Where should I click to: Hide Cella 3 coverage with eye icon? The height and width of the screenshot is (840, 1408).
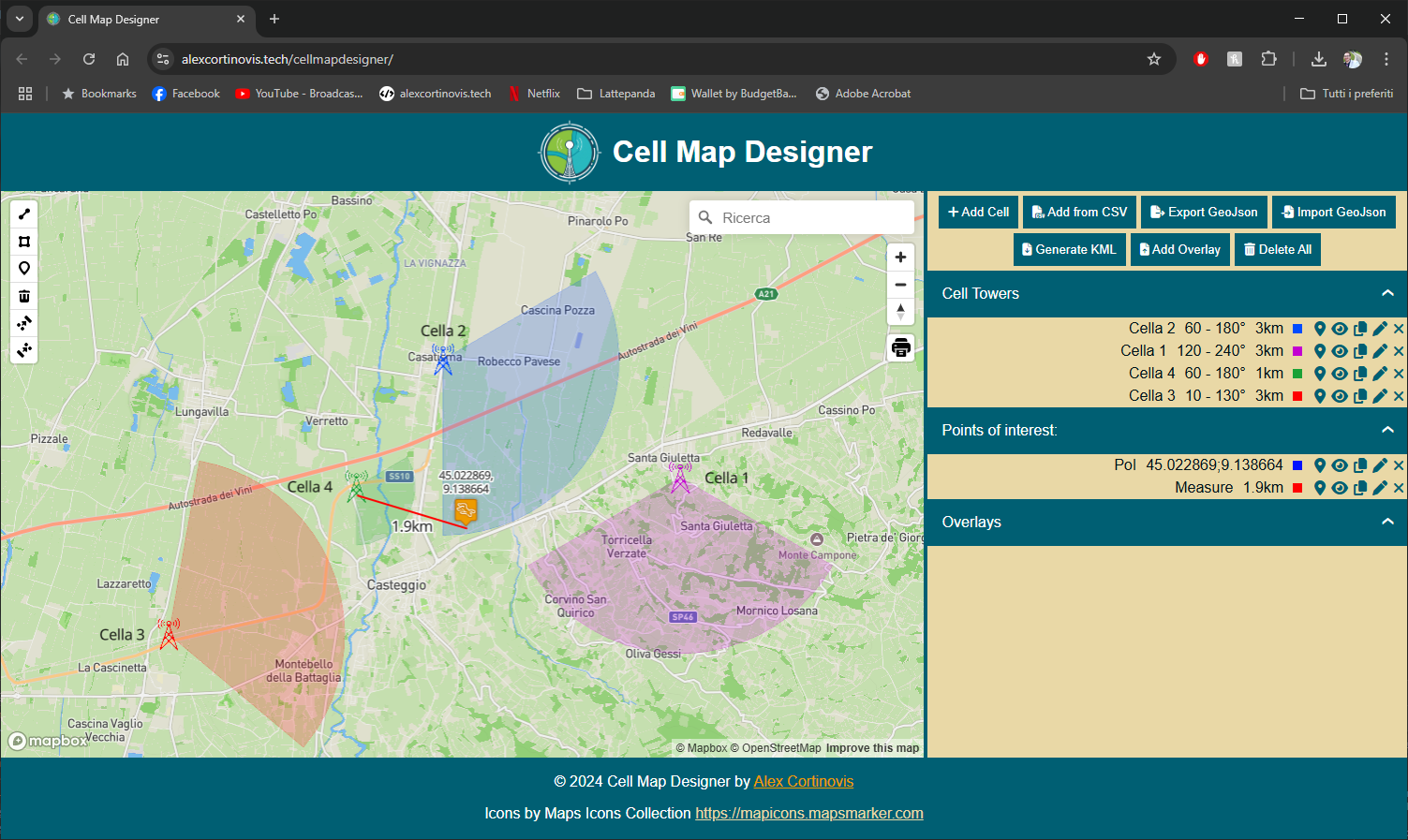coord(1340,395)
